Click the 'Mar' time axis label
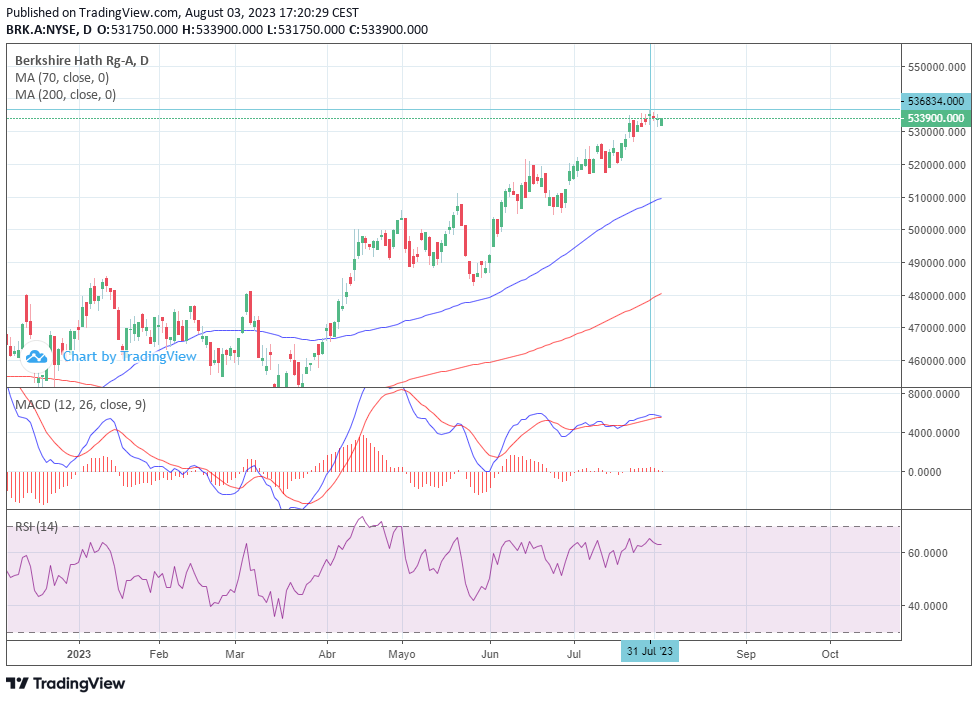The width and height of the screenshot is (978, 702). (x=235, y=654)
